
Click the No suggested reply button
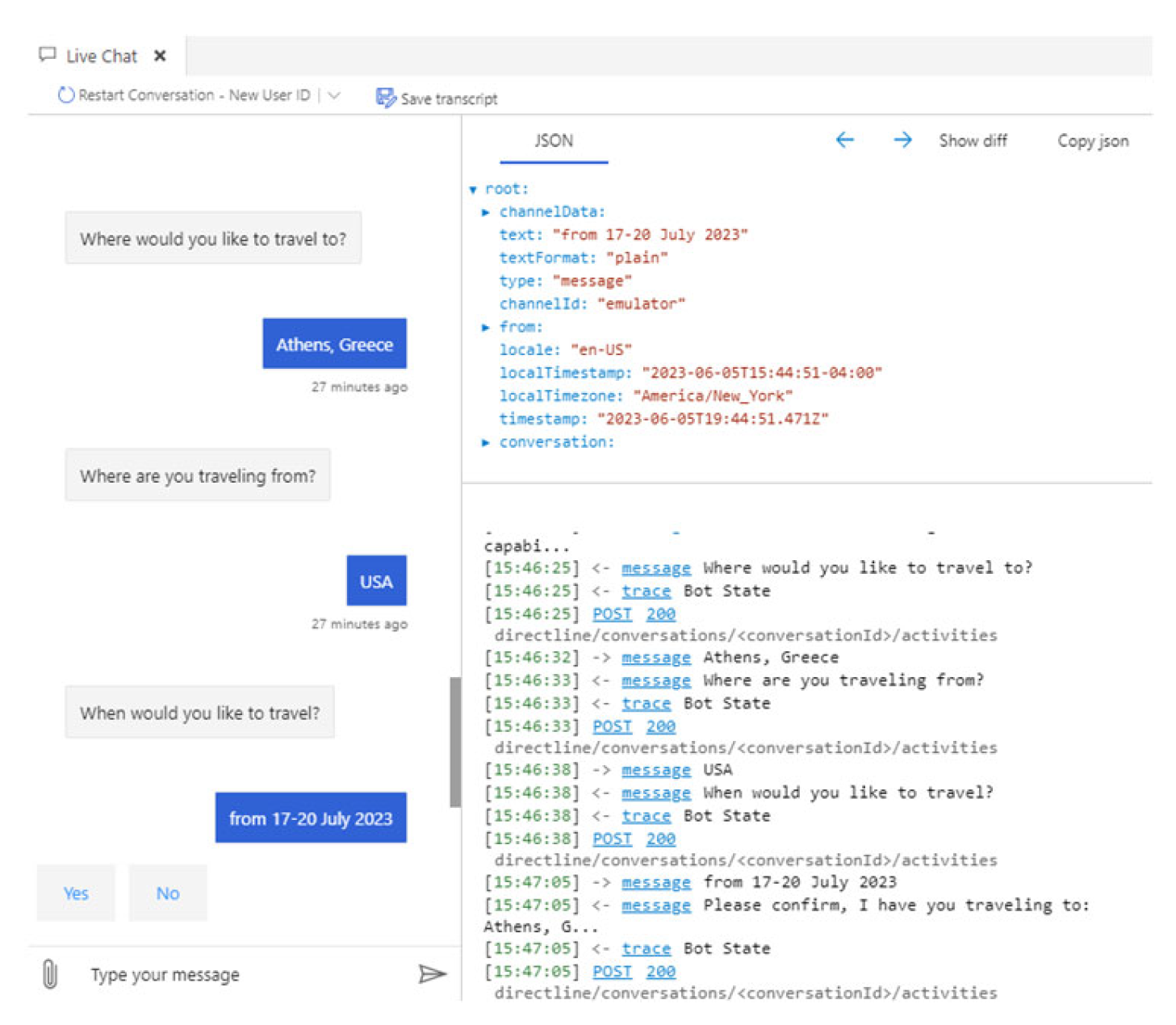168,893
